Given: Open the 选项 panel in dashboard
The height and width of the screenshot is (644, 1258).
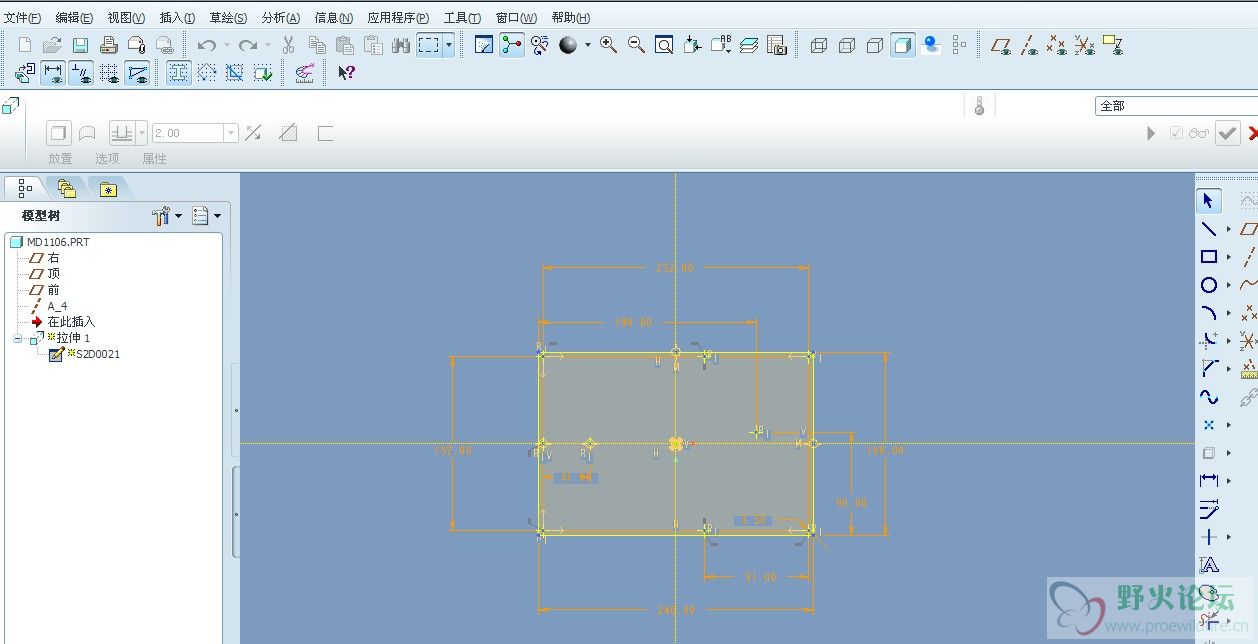Looking at the screenshot, I should [x=107, y=158].
